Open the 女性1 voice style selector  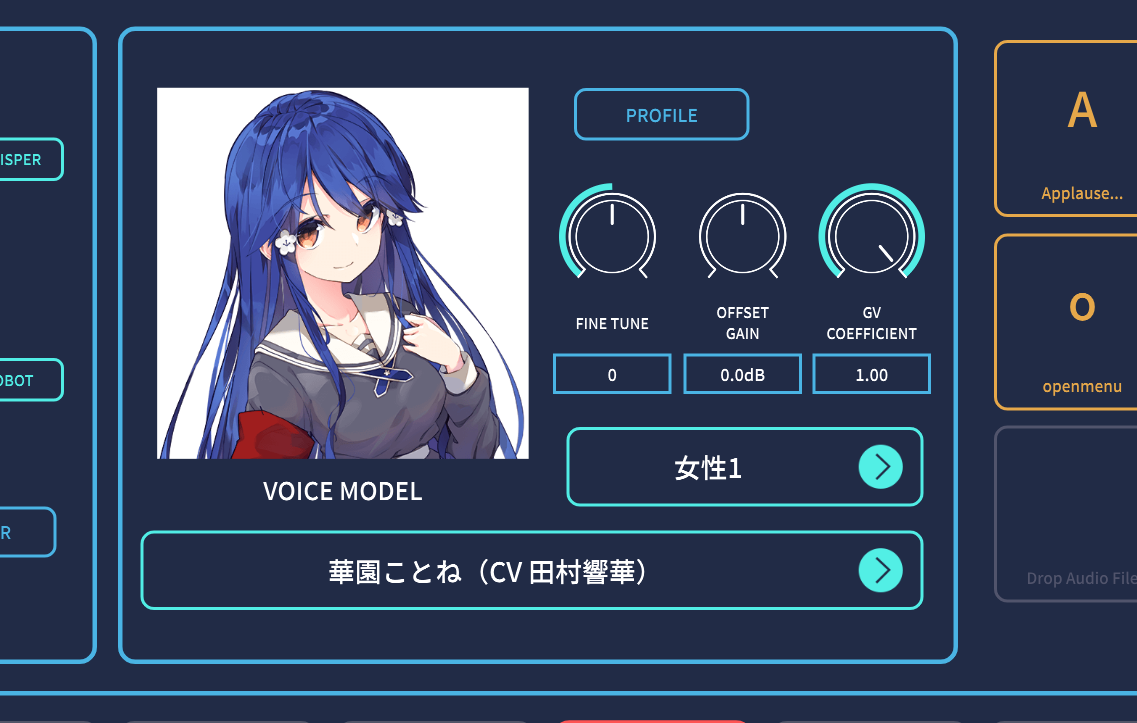[745, 467]
